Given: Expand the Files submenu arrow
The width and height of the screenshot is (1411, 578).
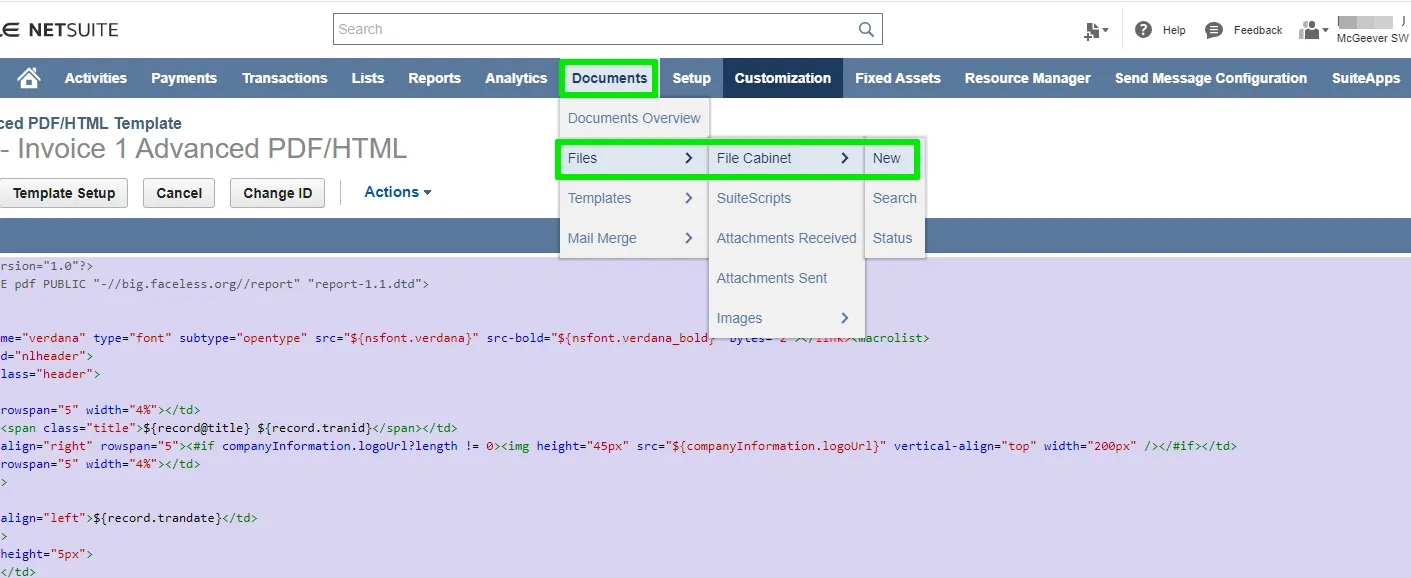Looking at the screenshot, I should click(688, 158).
